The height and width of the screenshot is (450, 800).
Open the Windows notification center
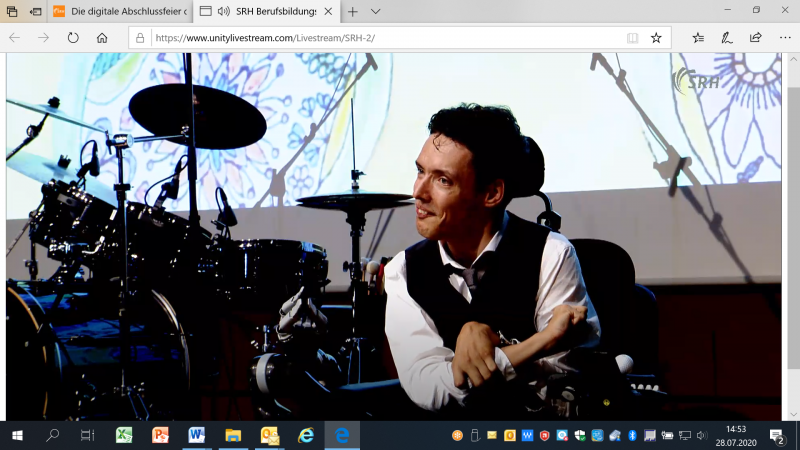coord(777,435)
